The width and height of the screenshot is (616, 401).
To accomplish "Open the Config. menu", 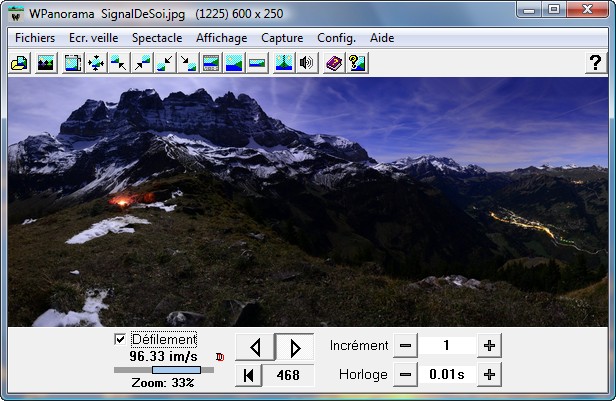I will [x=336, y=38].
